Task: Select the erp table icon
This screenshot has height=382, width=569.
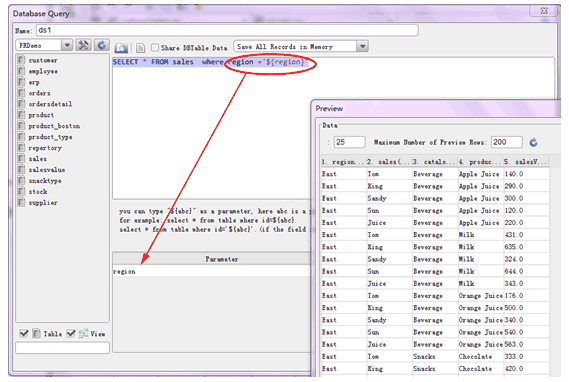Action: click(x=21, y=82)
